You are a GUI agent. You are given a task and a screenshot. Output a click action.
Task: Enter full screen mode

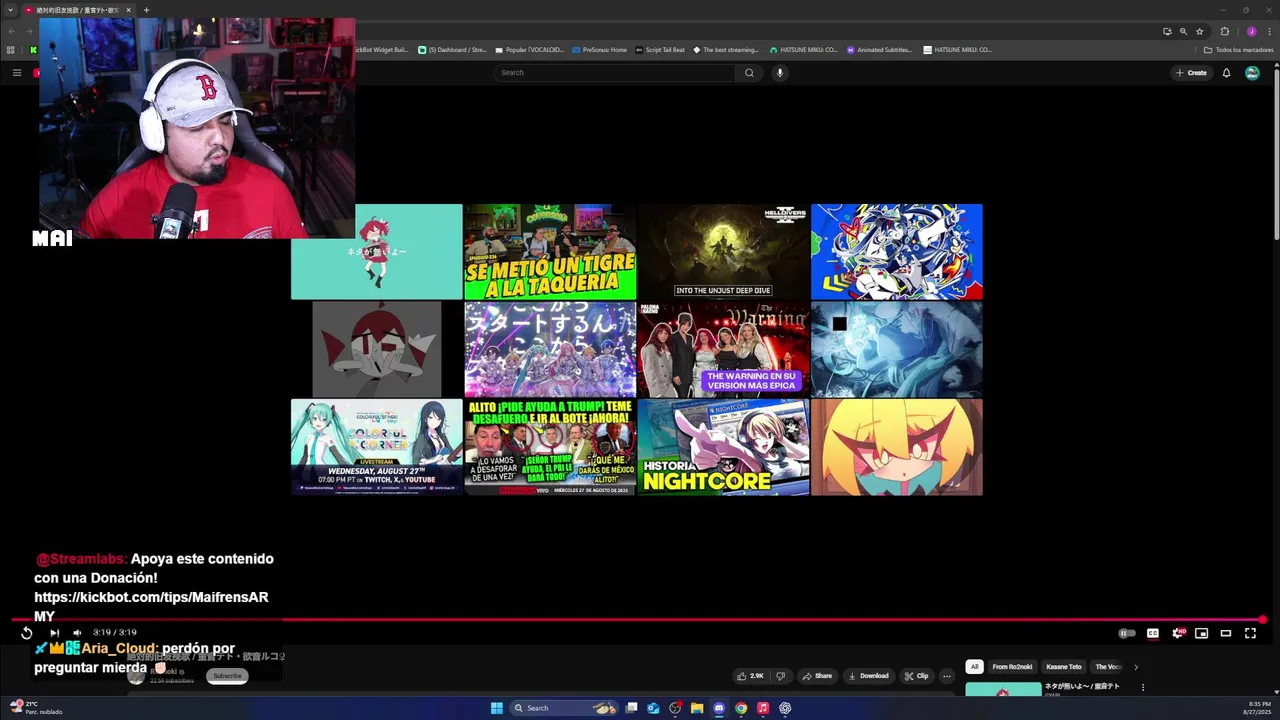tap(1250, 633)
